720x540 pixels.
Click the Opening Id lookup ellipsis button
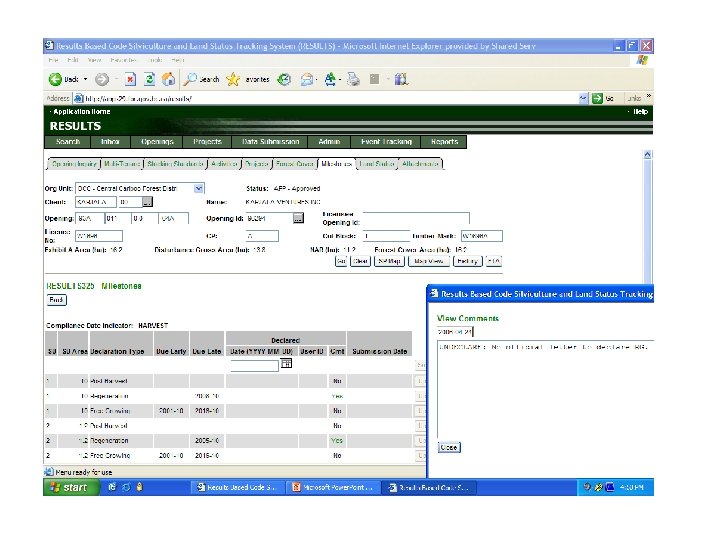click(x=297, y=218)
